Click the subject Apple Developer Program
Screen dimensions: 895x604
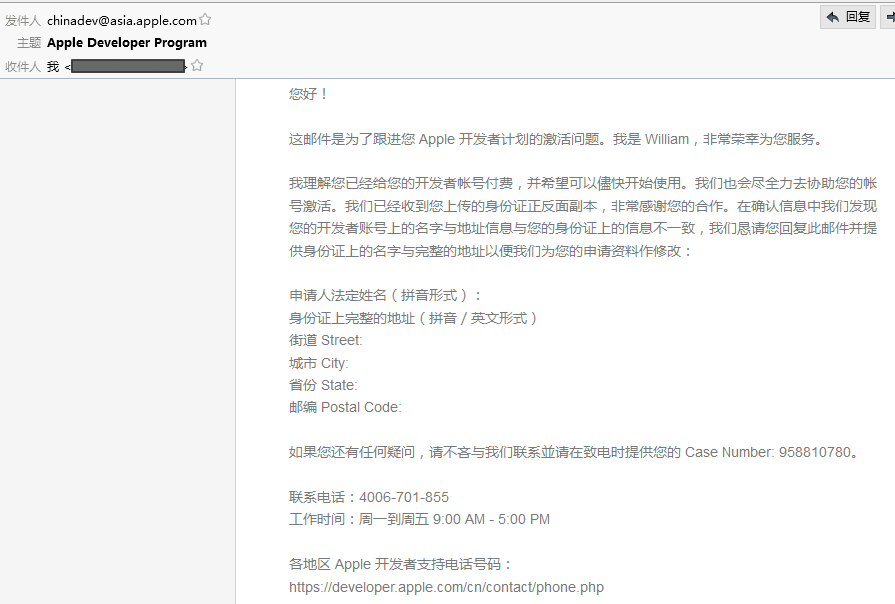(127, 43)
